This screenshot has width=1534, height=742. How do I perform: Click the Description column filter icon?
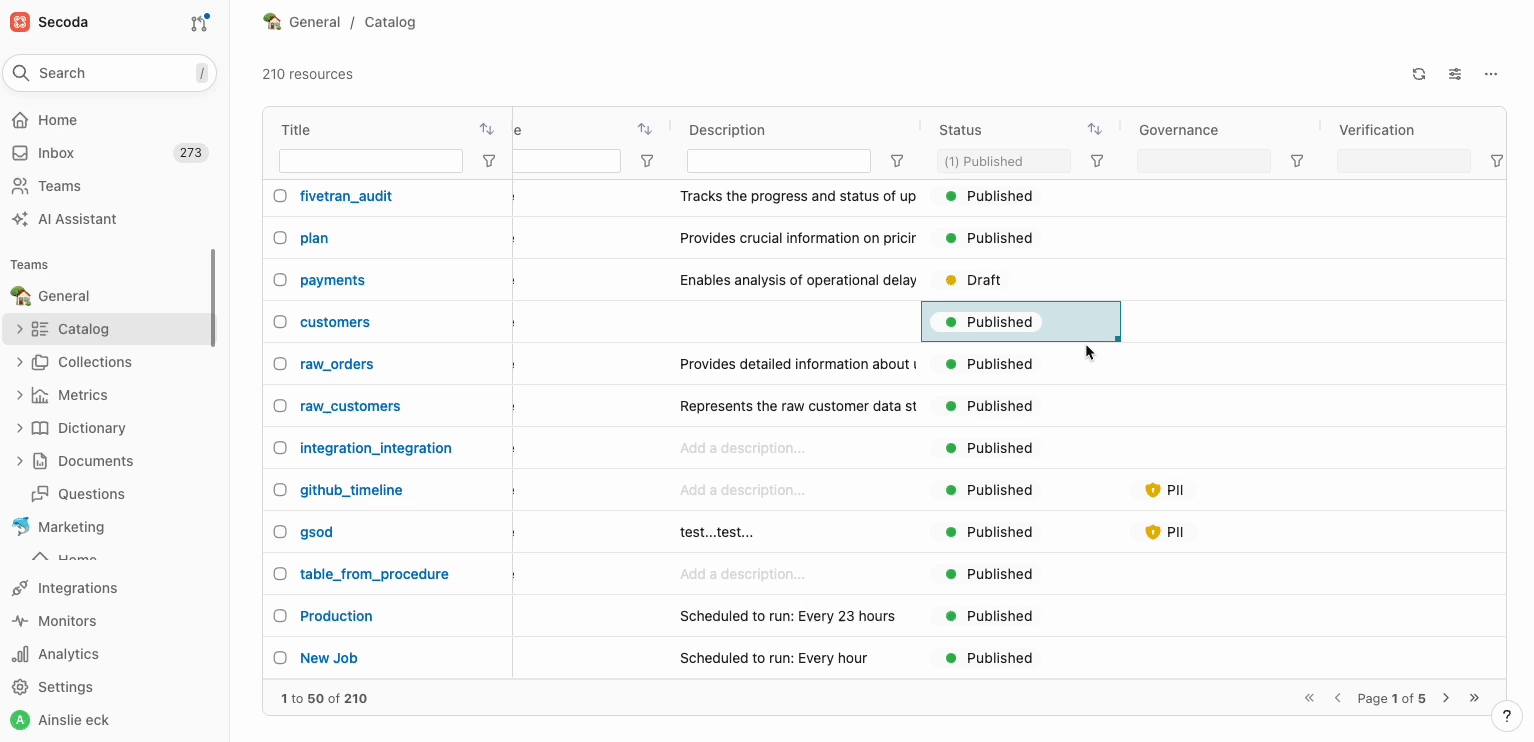tap(896, 161)
